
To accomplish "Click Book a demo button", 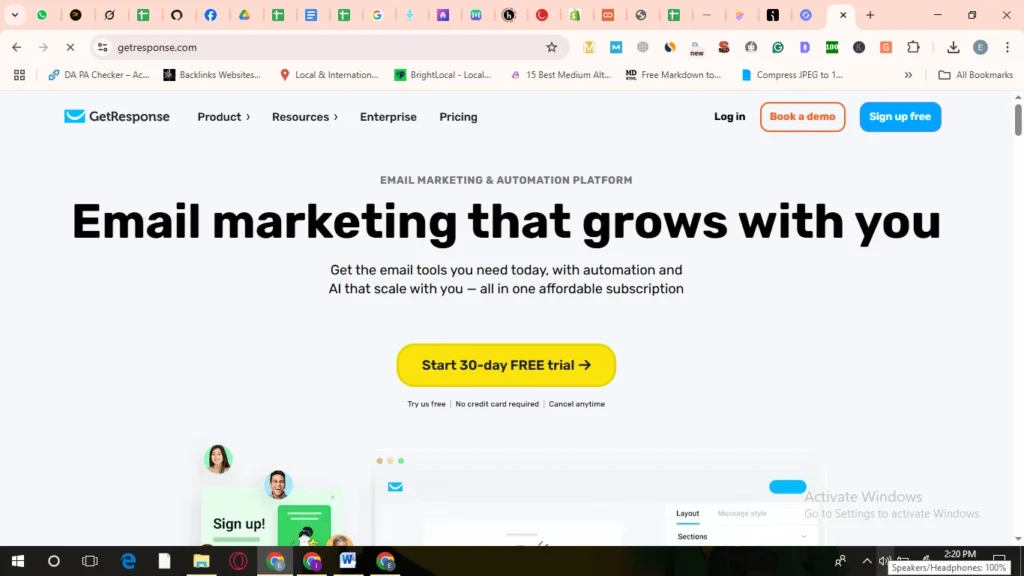I will point(802,117).
